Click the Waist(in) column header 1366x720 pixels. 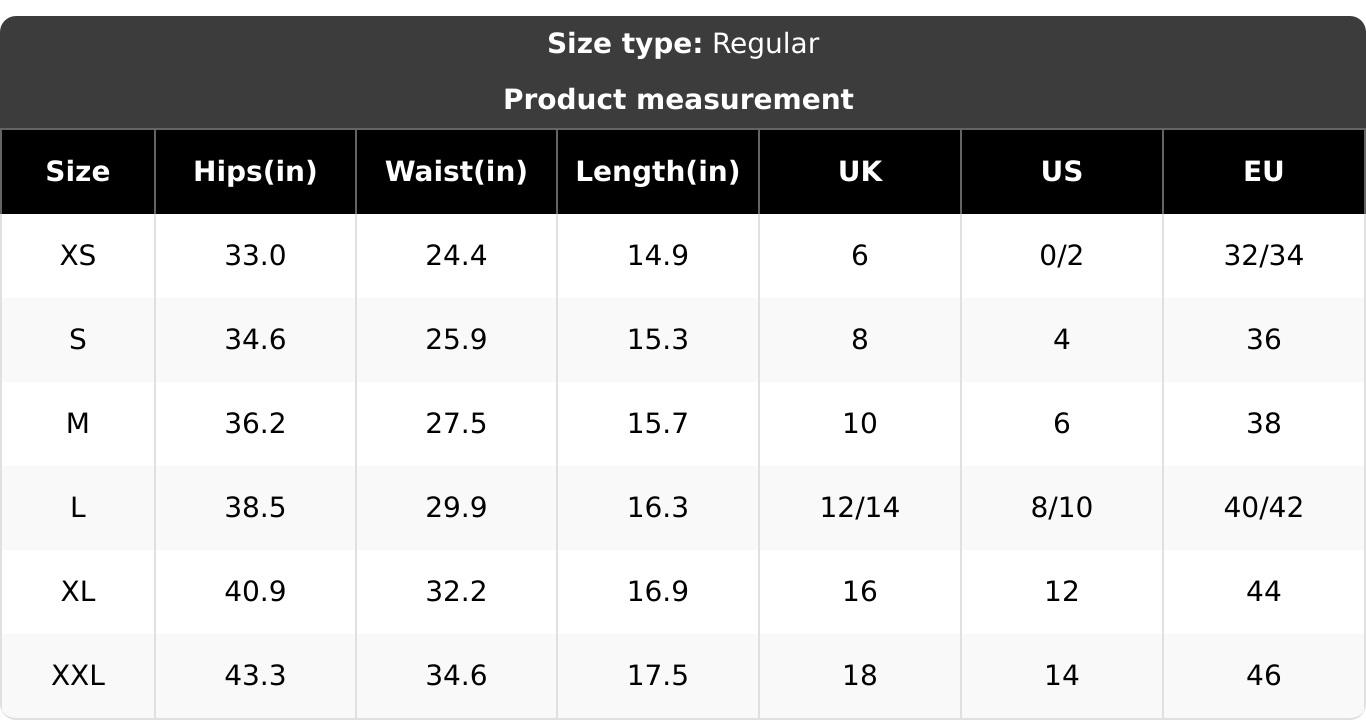(456, 172)
